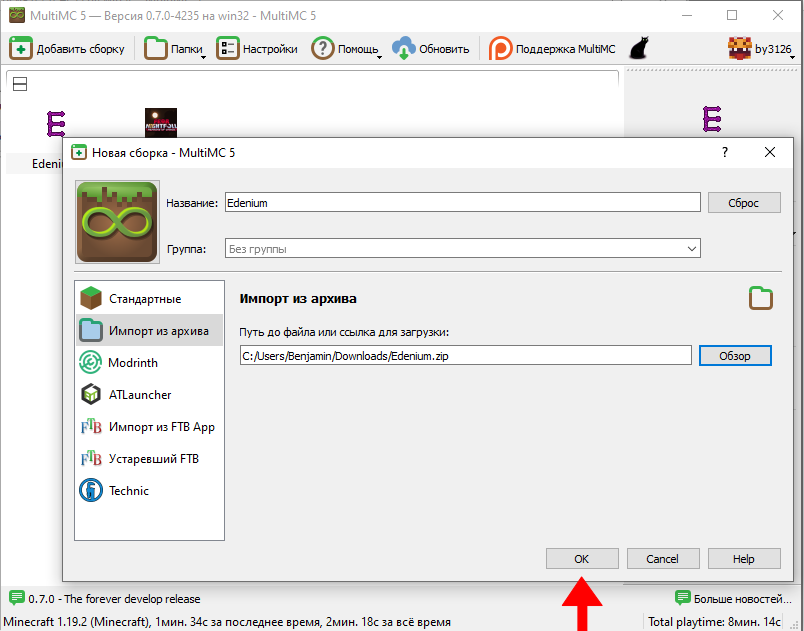
Task: Click Добавить сборку toolbar label
Action: tap(81, 49)
